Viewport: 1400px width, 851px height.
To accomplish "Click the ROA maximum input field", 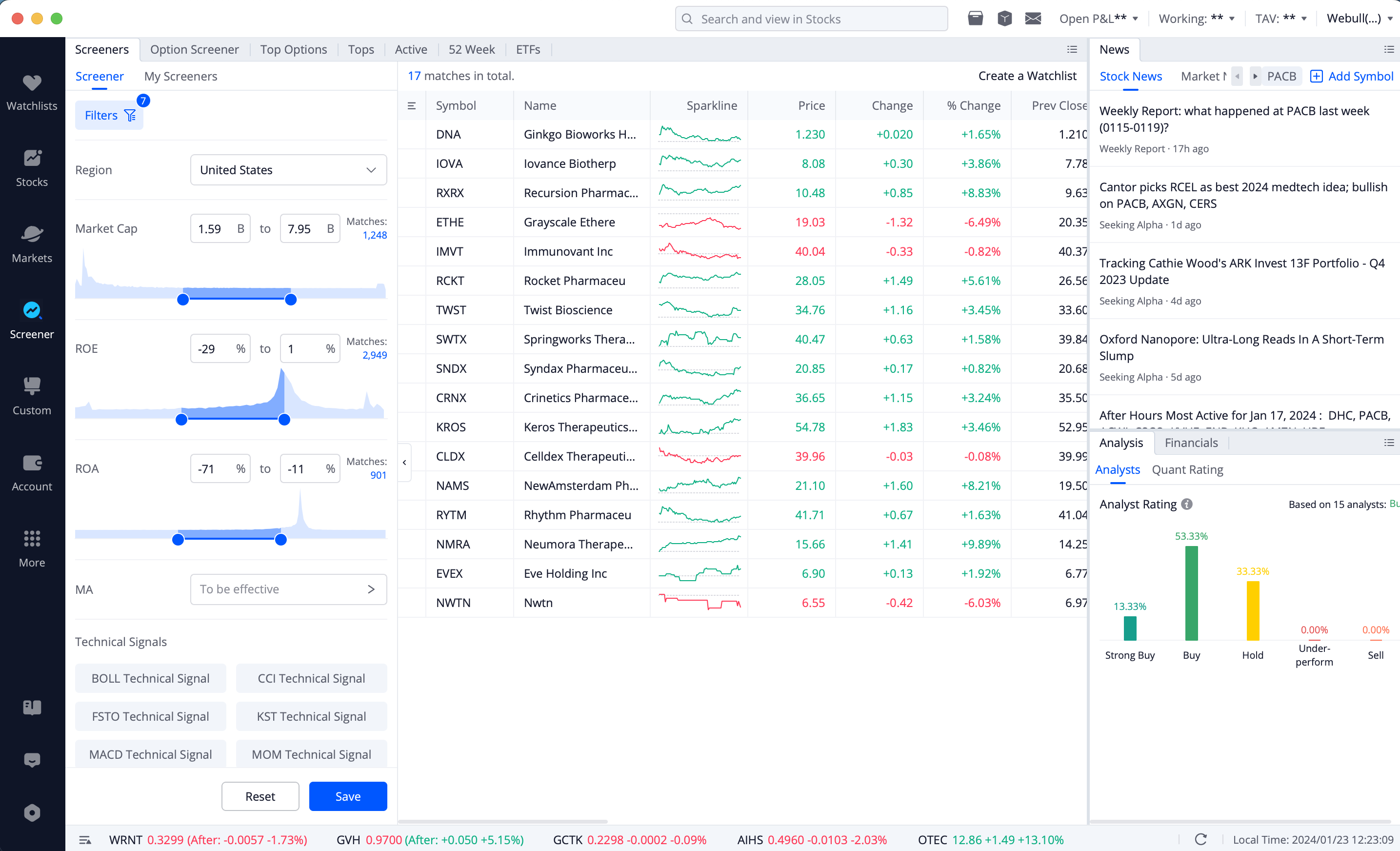I will (x=310, y=468).
